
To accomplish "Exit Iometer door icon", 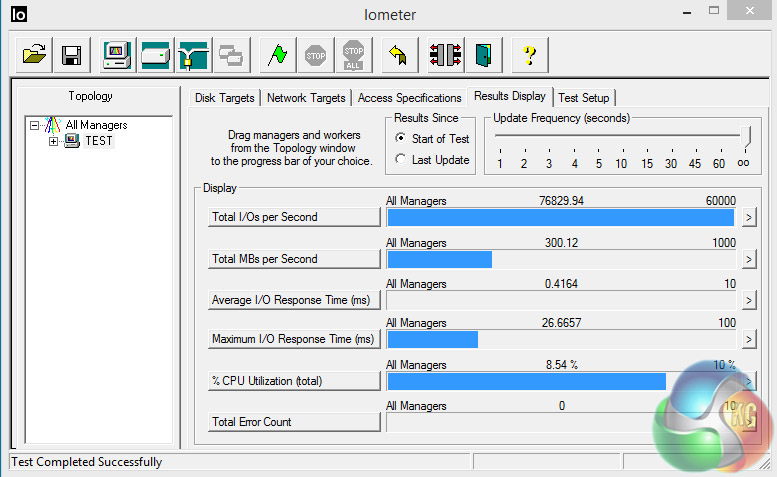I will [483, 55].
